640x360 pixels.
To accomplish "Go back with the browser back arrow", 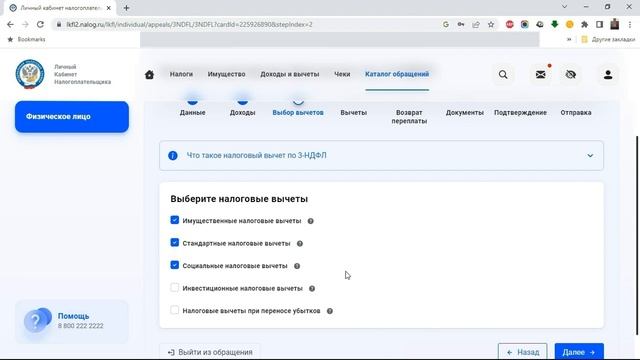I will click(x=10, y=24).
